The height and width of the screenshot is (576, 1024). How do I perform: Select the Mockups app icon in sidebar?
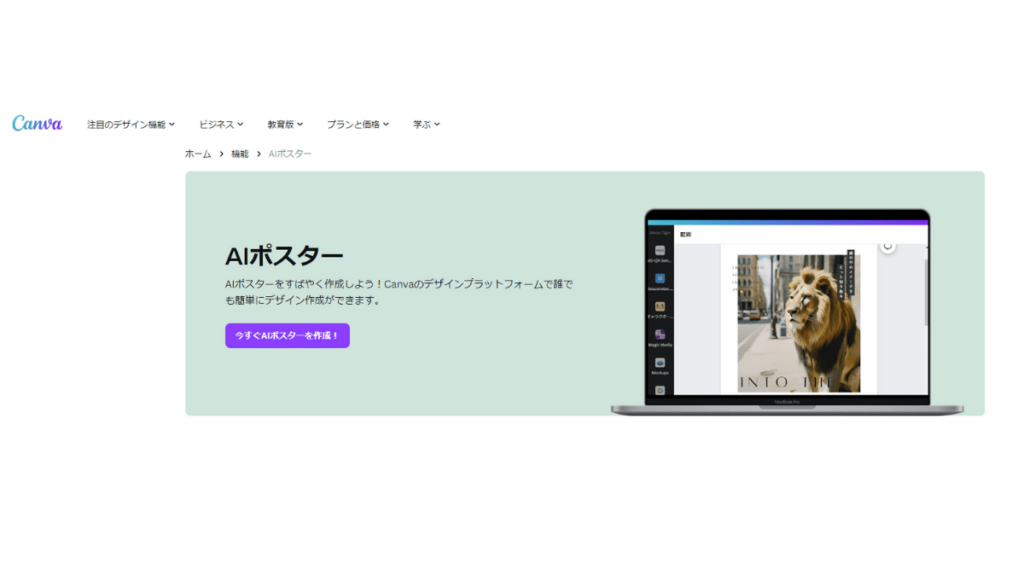click(x=660, y=363)
